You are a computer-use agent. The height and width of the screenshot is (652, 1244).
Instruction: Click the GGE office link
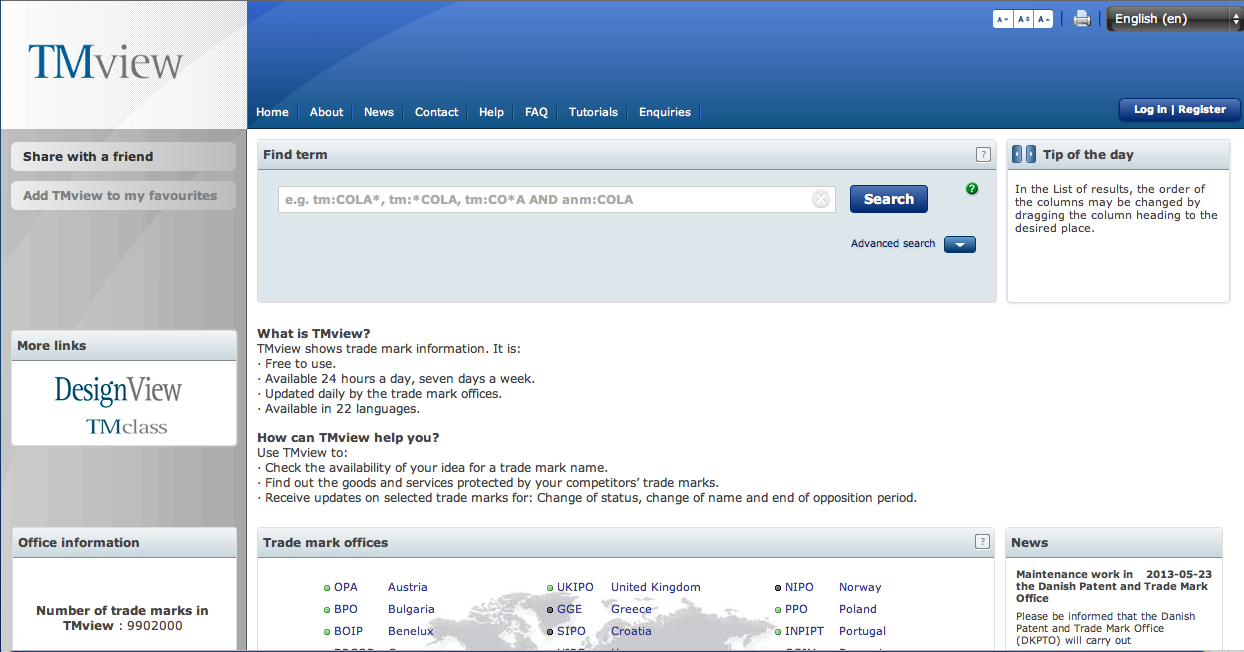point(569,609)
